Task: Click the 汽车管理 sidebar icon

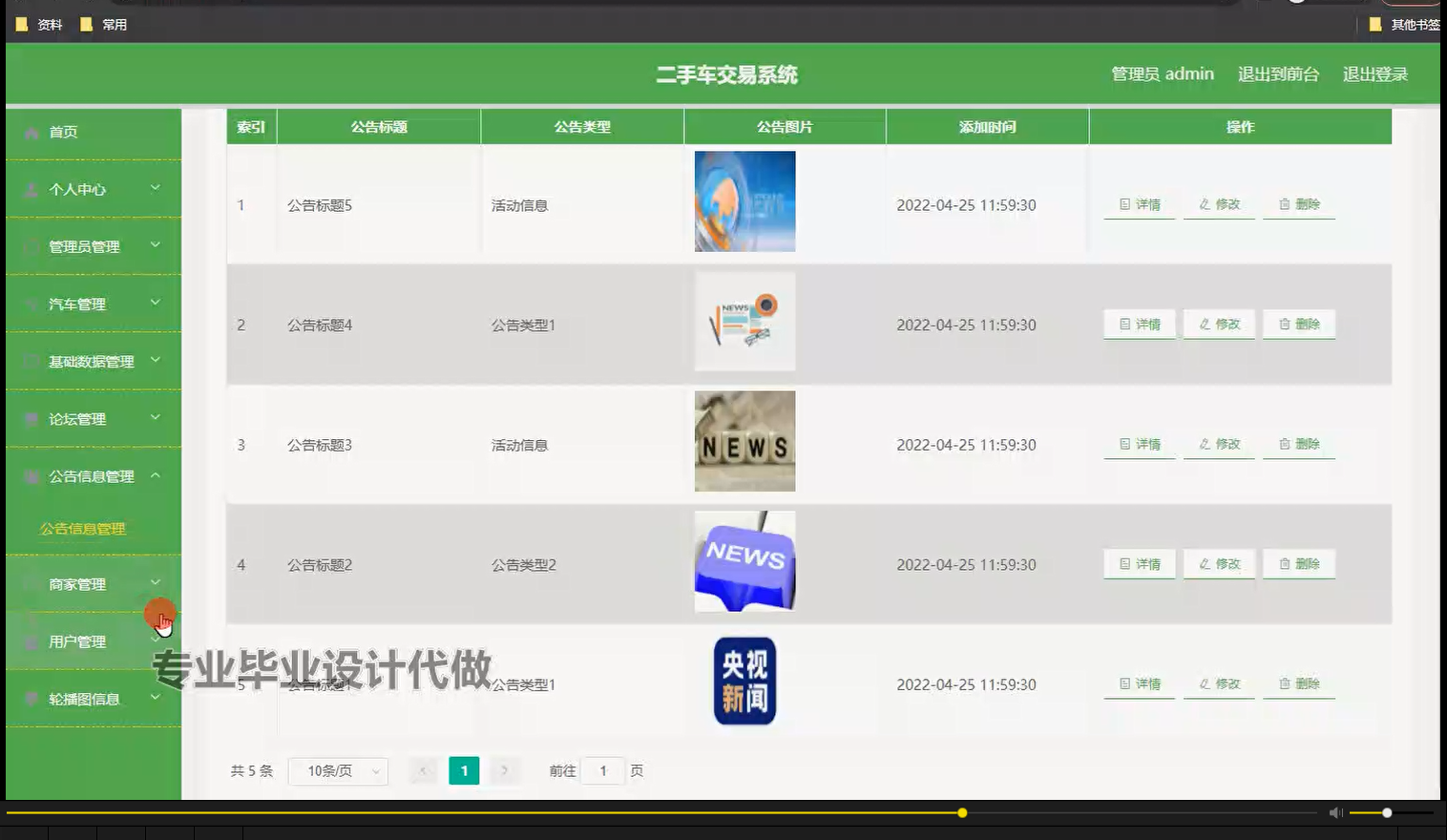Action: coord(30,304)
